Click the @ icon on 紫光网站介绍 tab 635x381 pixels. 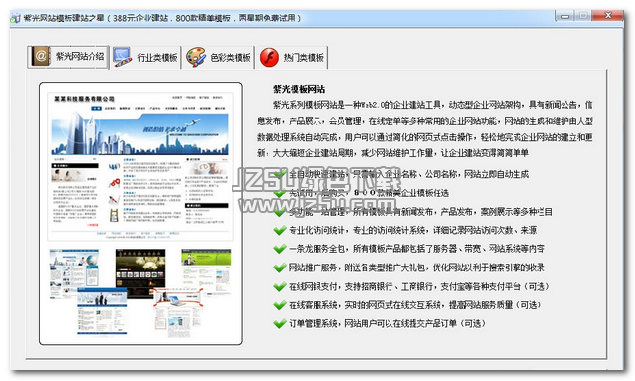pos(40,56)
